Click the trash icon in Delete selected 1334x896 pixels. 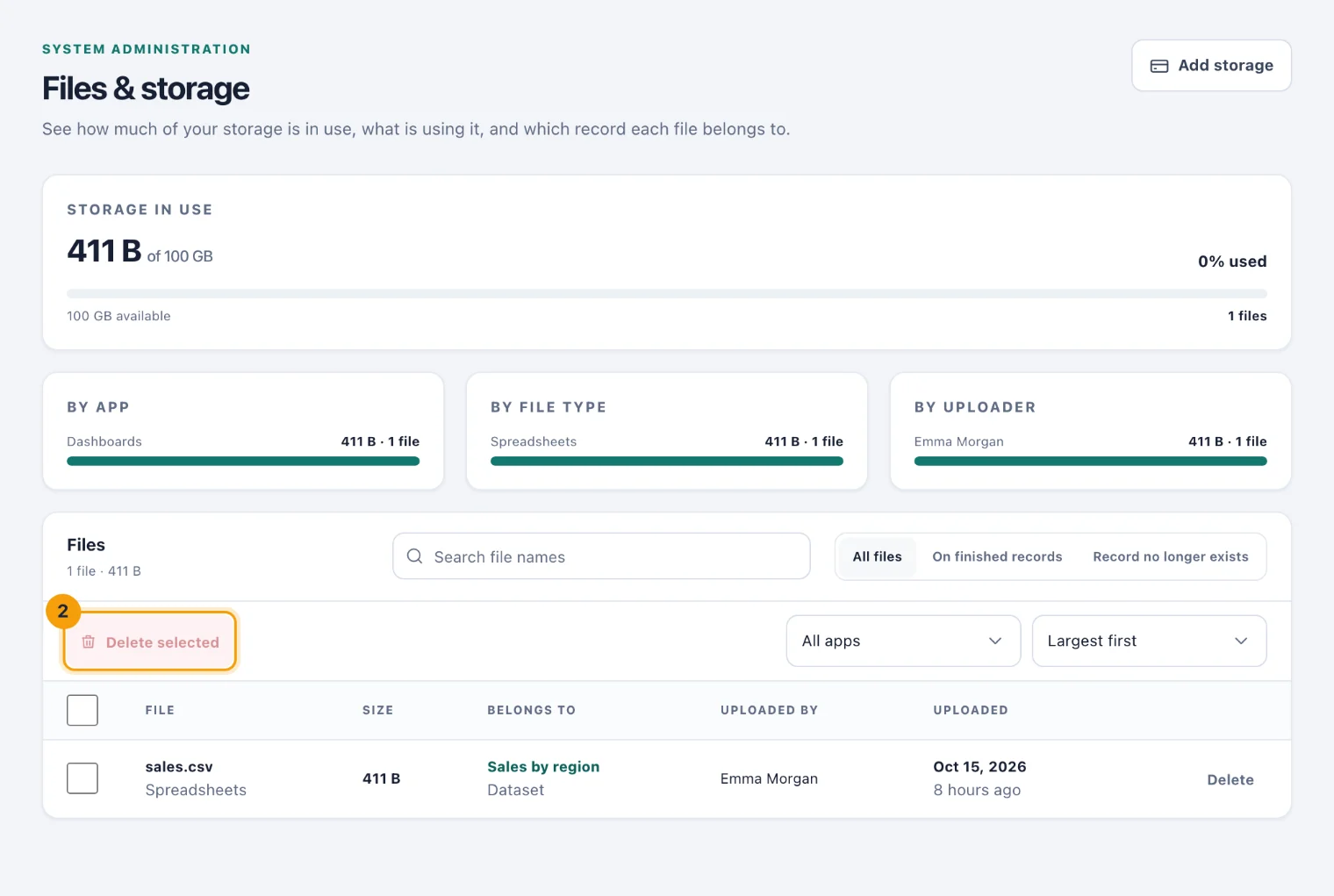[x=89, y=642]
